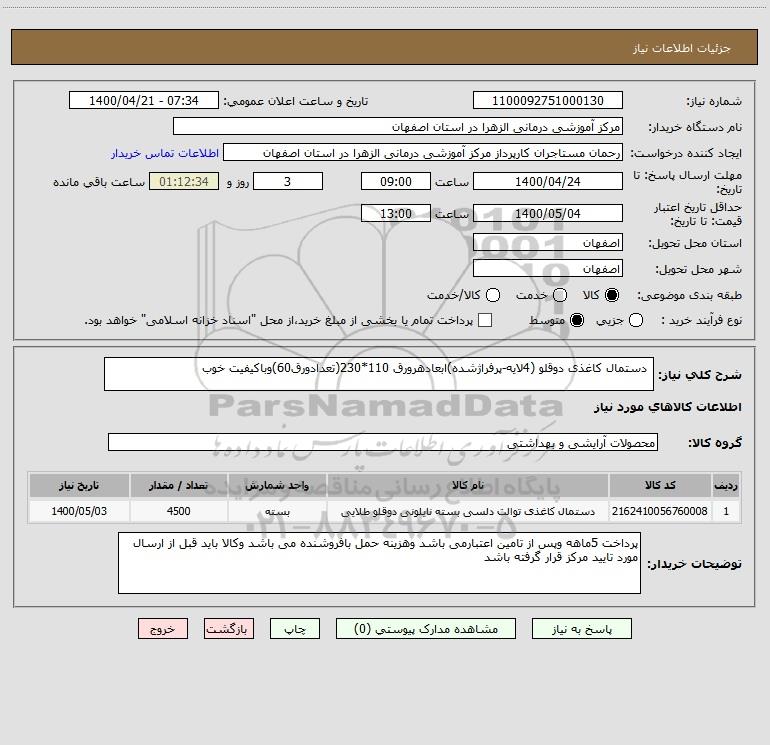Toggle the اسناد خزانه اسلامی payment checkbox
Screen dimensions: 770x745
coord(485,320)
